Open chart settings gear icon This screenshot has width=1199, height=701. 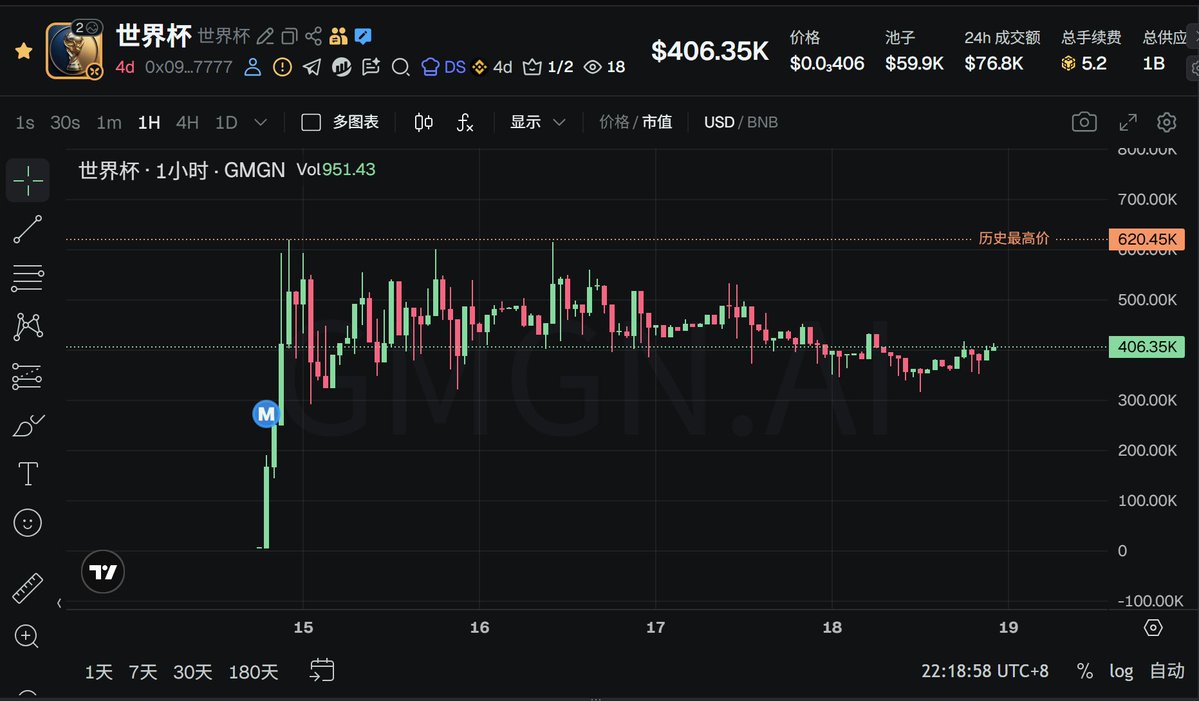tap(1167, 122)
